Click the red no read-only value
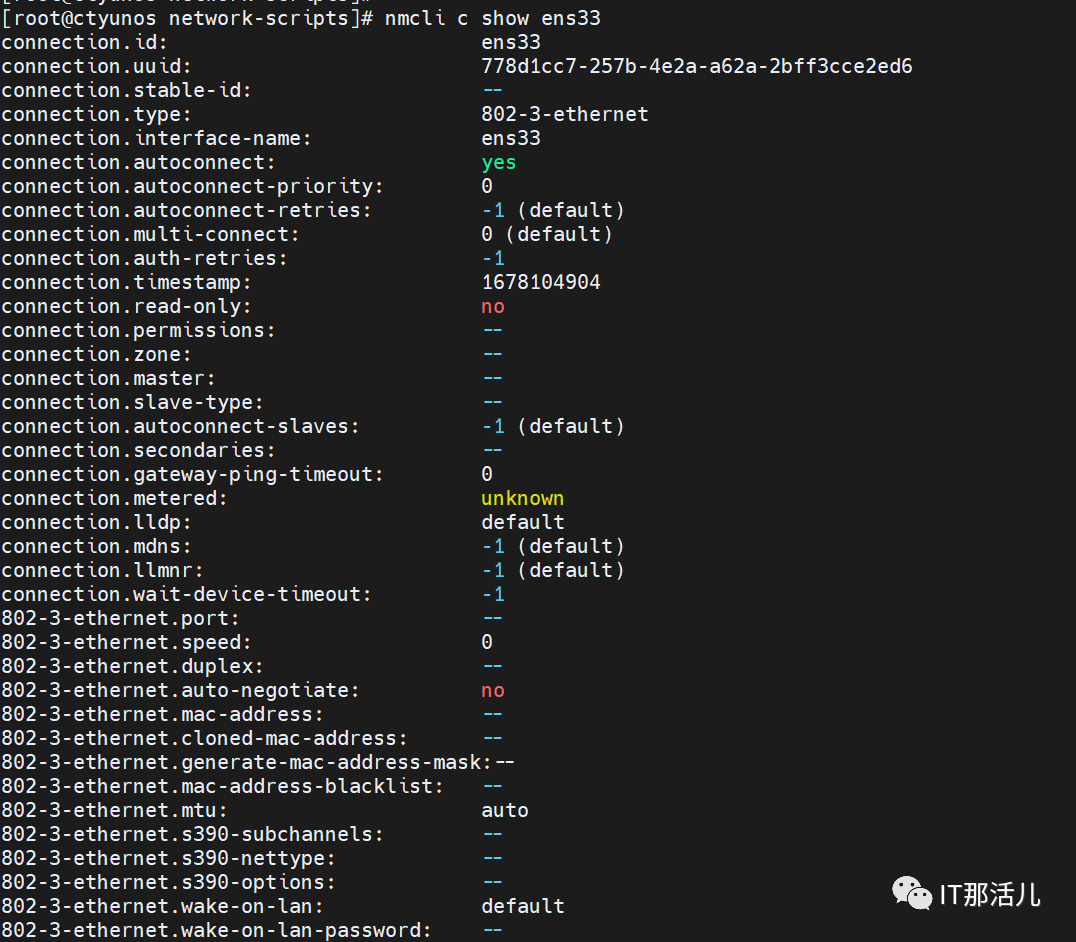 coord(493,307)
